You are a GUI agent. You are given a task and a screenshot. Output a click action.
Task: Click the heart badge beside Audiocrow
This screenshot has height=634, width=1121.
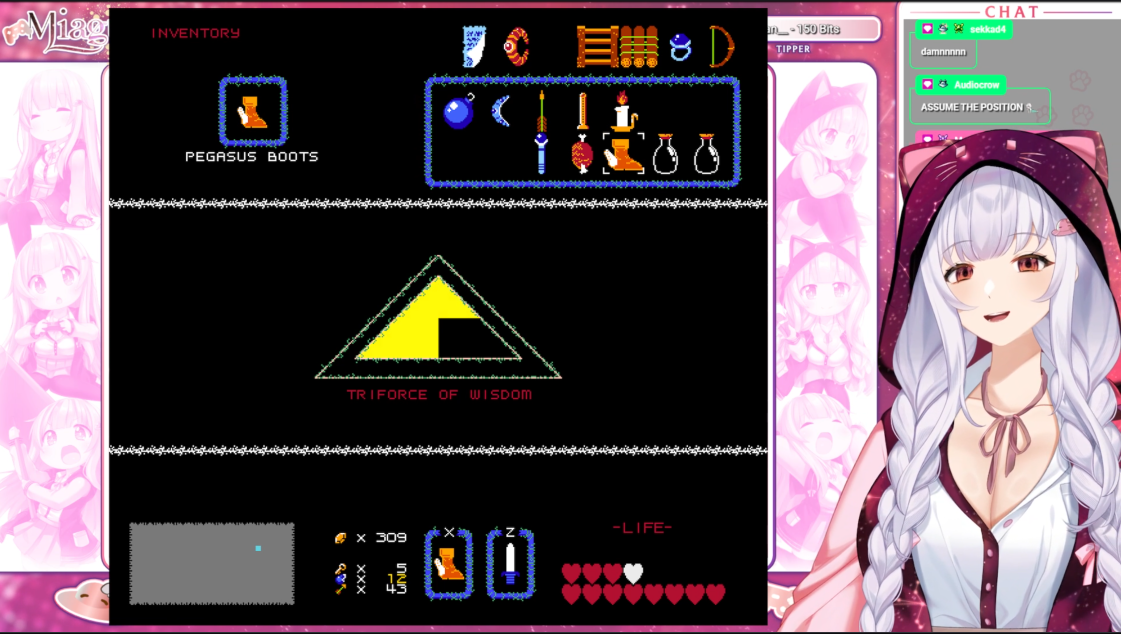[x=928, y=84]
